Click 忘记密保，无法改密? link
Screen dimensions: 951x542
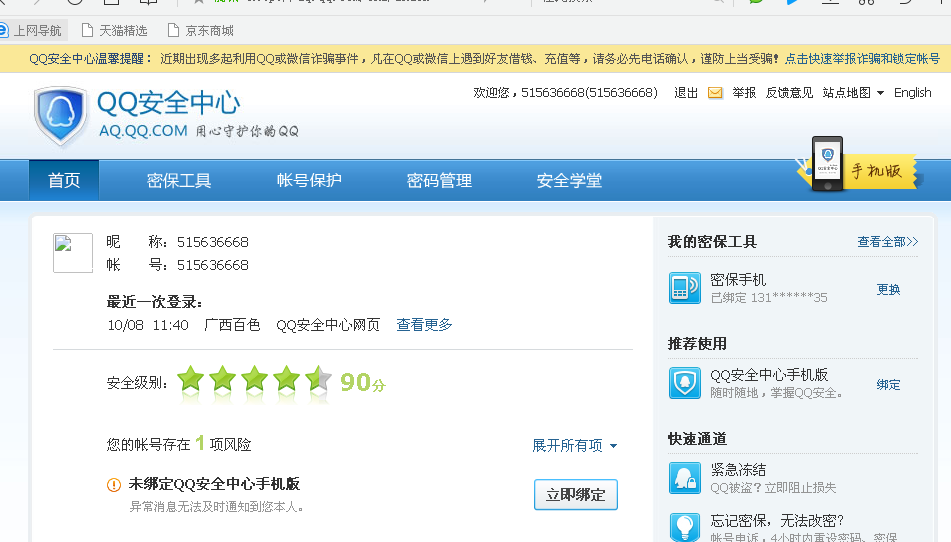tap(776, 520)
